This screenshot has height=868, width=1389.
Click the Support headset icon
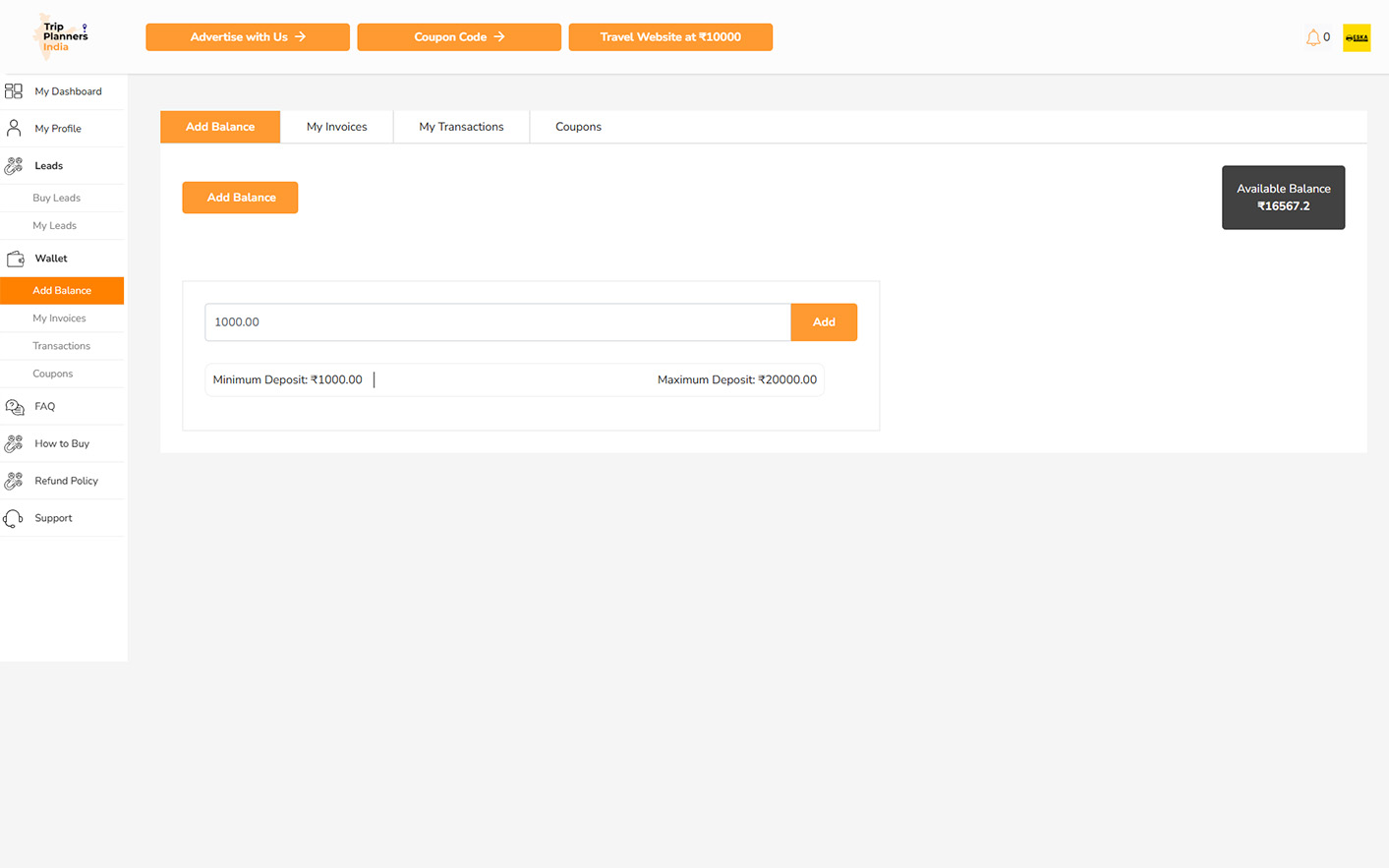pos(14,518)
